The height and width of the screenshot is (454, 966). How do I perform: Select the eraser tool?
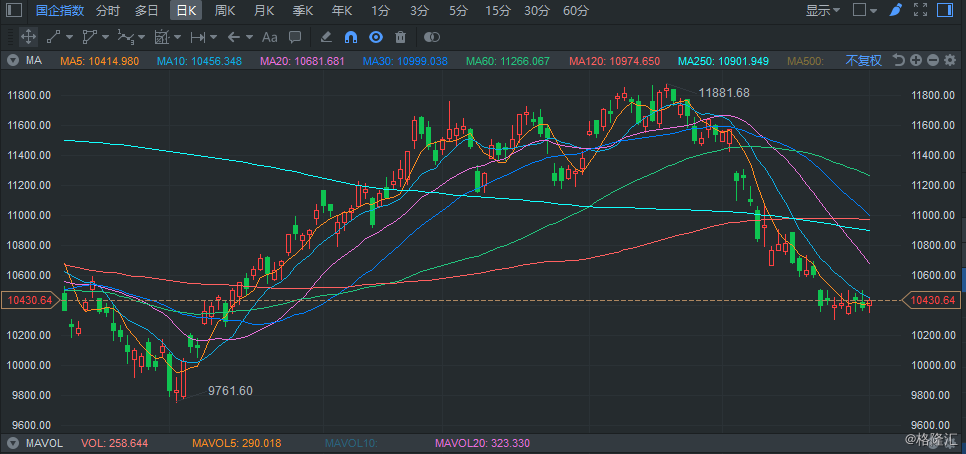pyautogui.click(x=327, y=37)
